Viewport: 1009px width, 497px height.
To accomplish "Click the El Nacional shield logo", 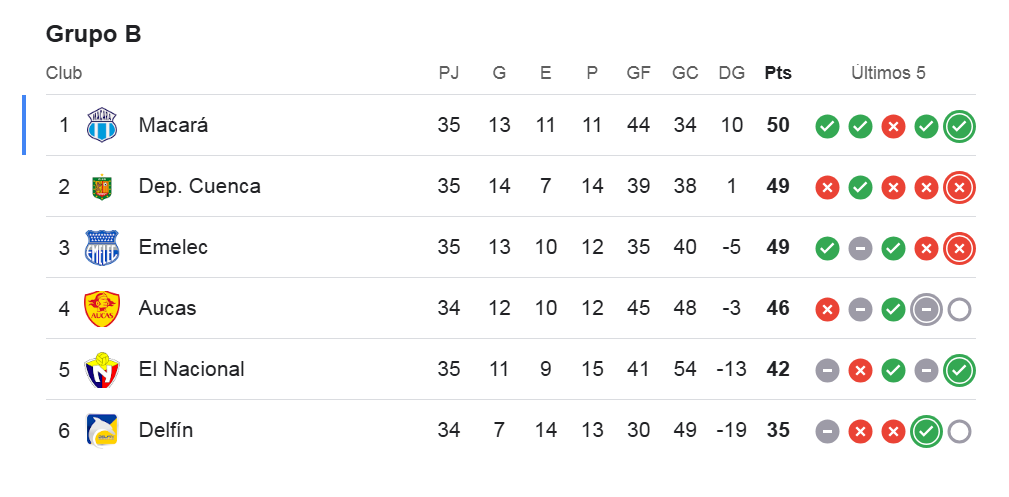I will [x=101, y=369].
